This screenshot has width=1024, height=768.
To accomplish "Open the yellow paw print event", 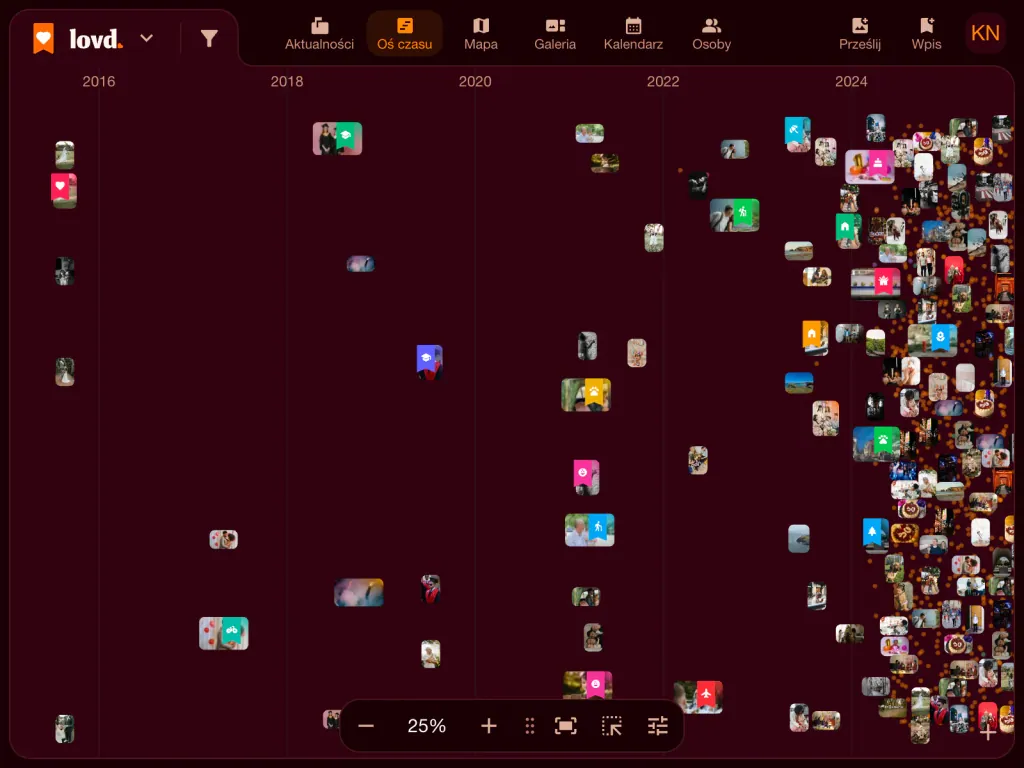I will [x=586, y=394].
